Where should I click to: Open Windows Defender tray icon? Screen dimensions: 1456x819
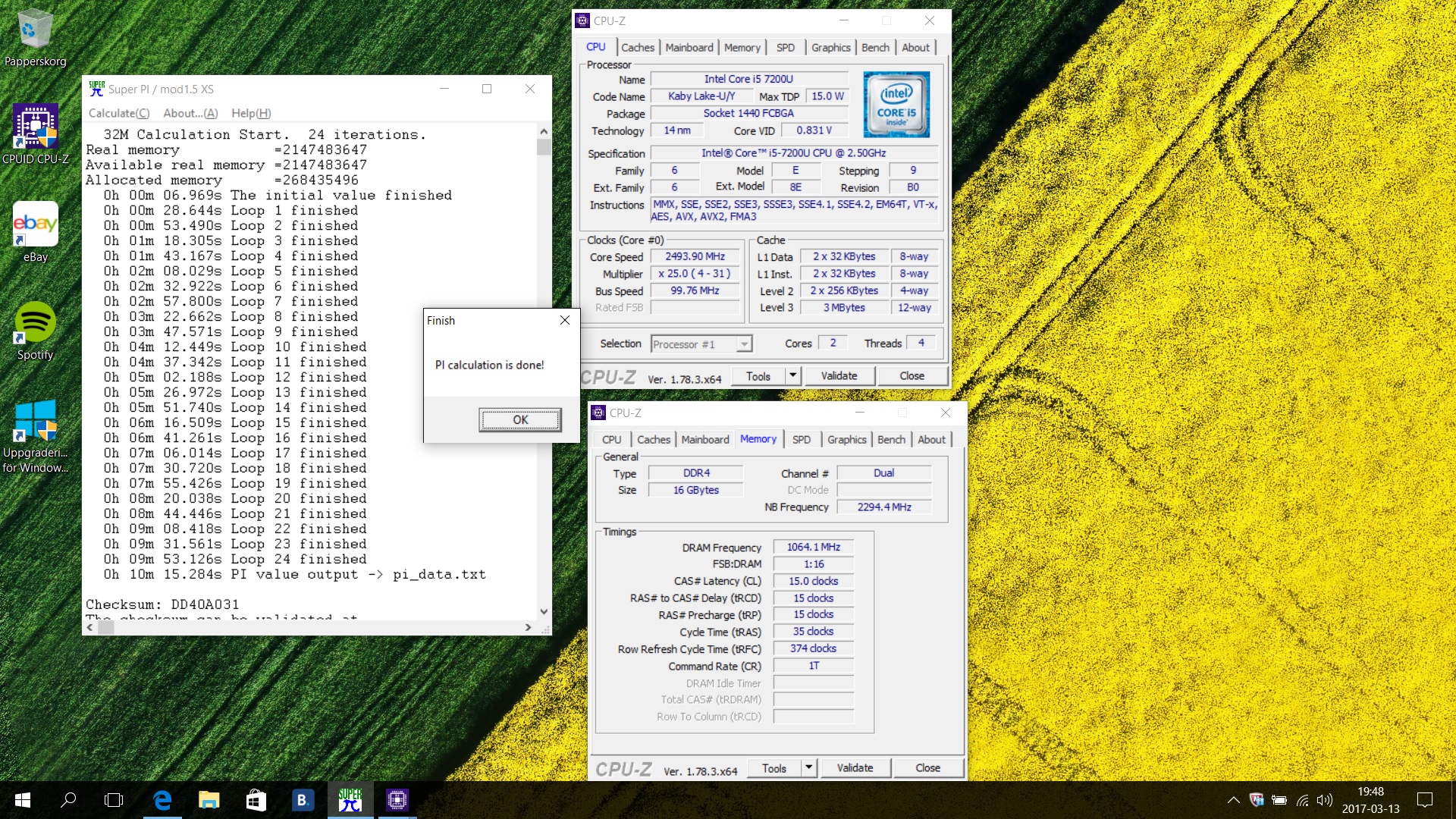click(x=1257, y=800)
